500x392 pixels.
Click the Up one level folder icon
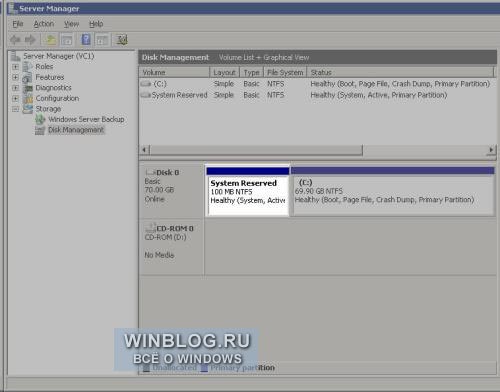[51, 40]
